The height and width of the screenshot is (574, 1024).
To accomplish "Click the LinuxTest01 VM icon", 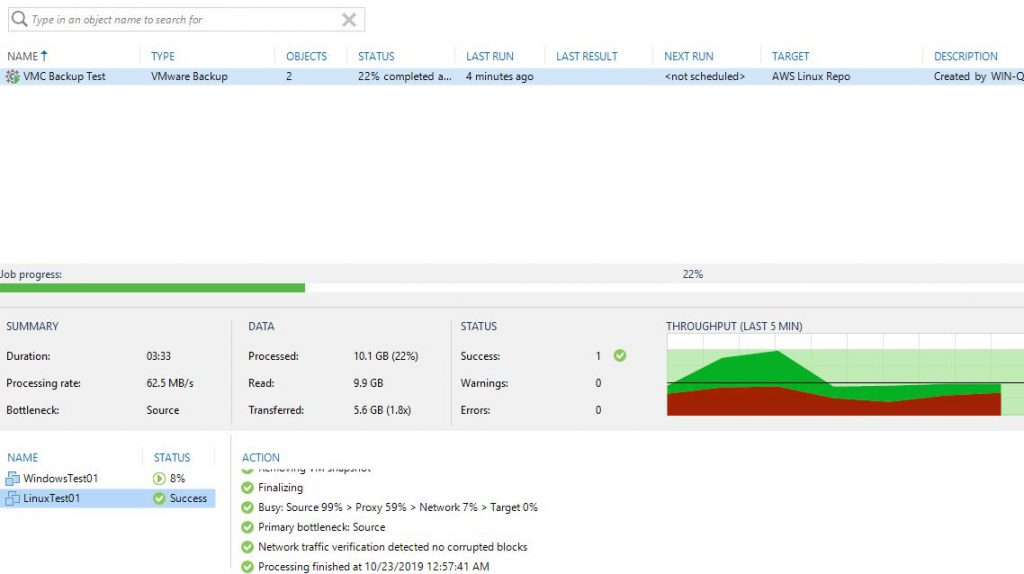I will pos(12,498).
